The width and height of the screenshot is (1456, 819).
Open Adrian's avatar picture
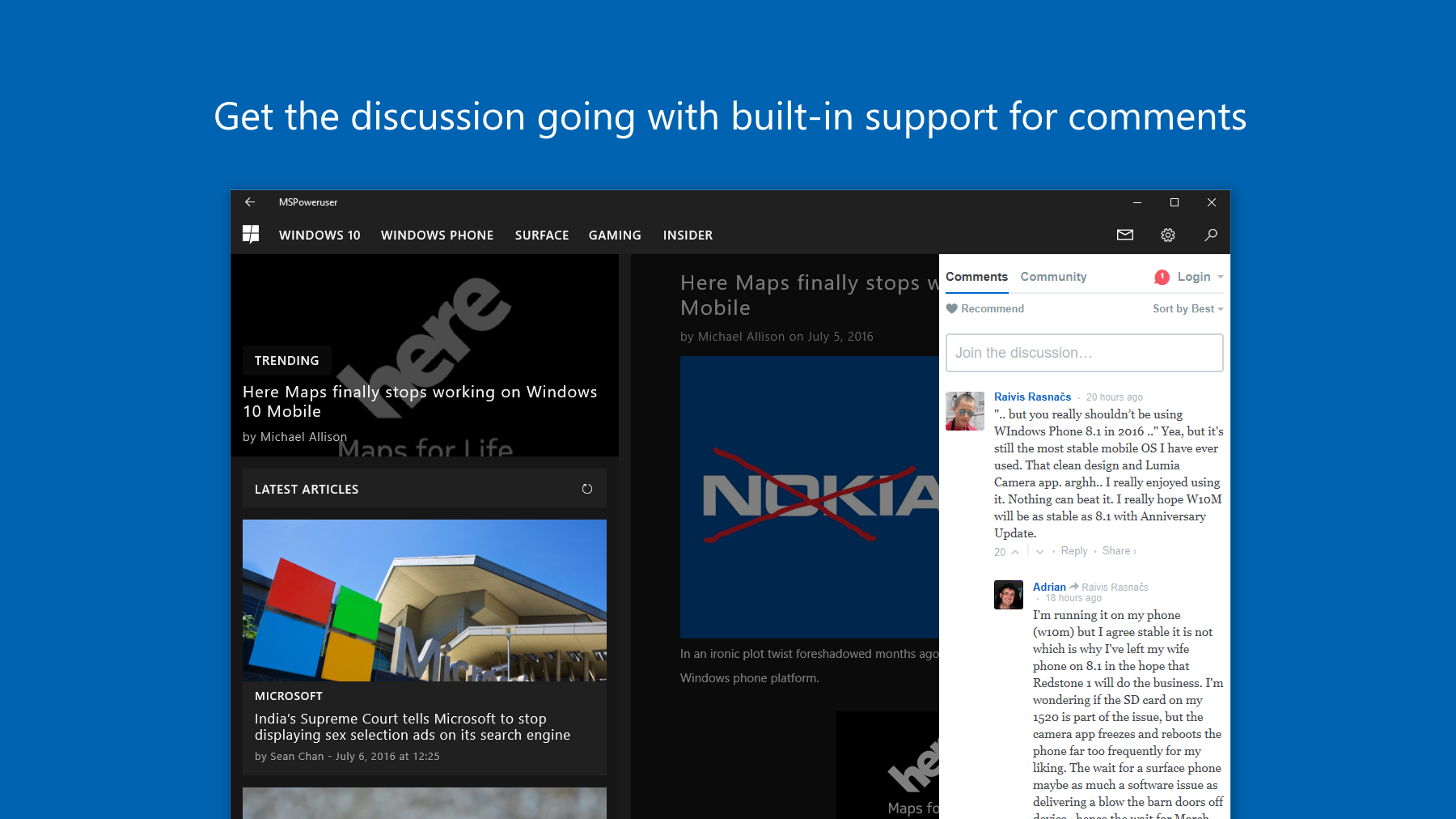click(x=1009, y=595)
